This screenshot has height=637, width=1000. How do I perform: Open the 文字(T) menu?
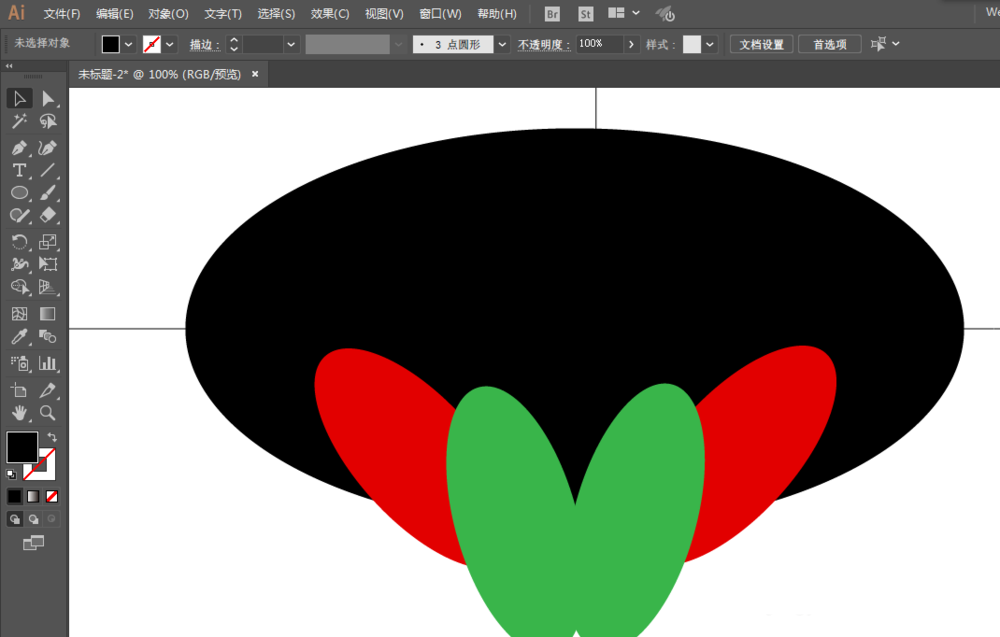[223, 13]
